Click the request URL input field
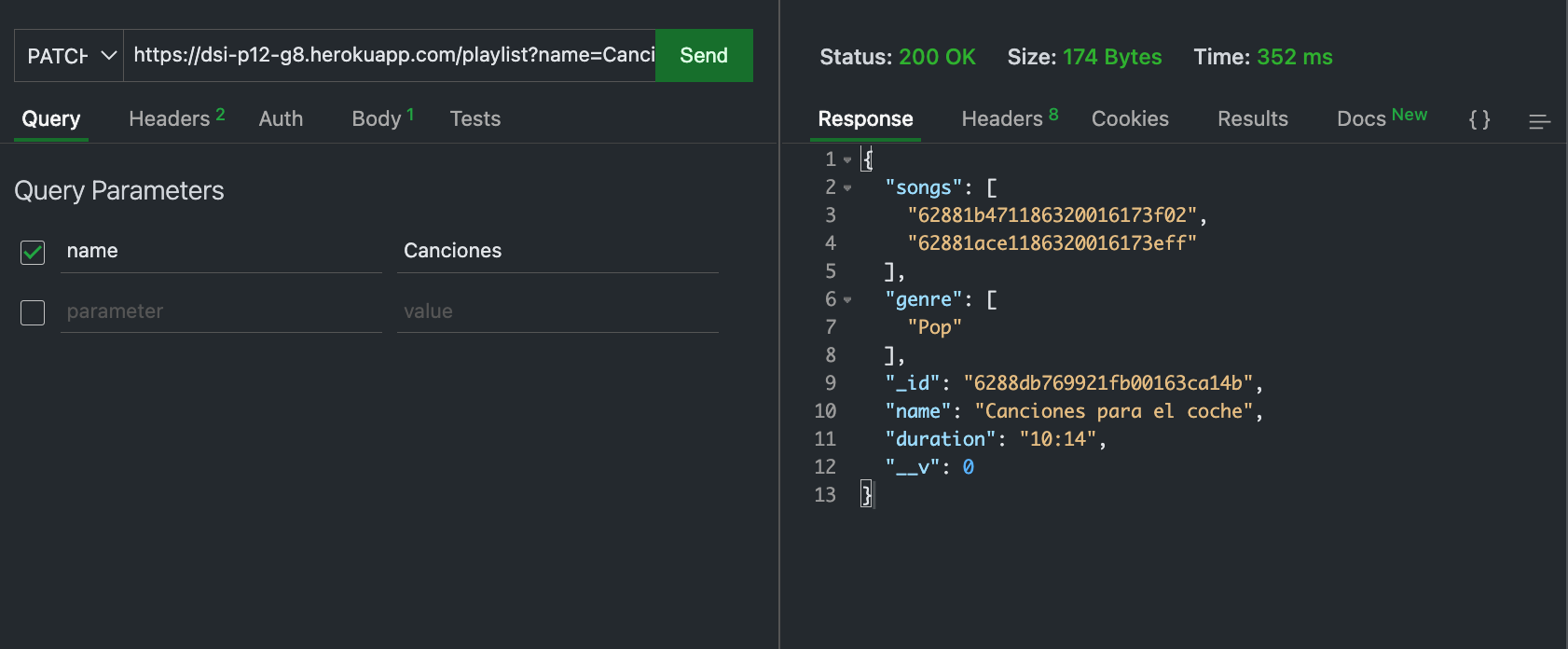The height and width of the screenshot is (649, 1568). pyautogui.click(x=390, y=56)
